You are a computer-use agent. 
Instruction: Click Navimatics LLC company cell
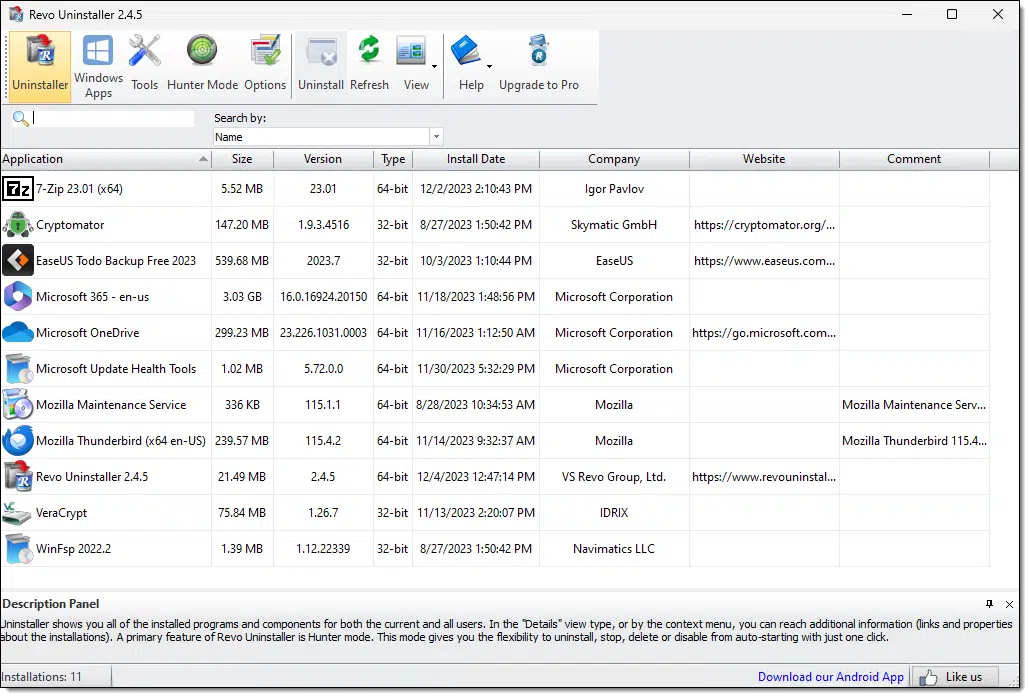(614, 549)
